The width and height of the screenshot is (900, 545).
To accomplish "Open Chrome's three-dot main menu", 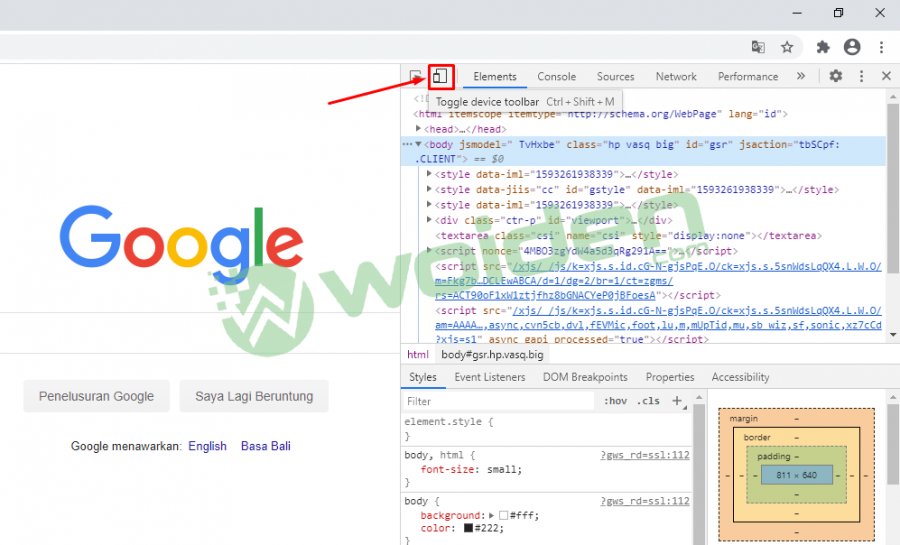I will 882,47.
